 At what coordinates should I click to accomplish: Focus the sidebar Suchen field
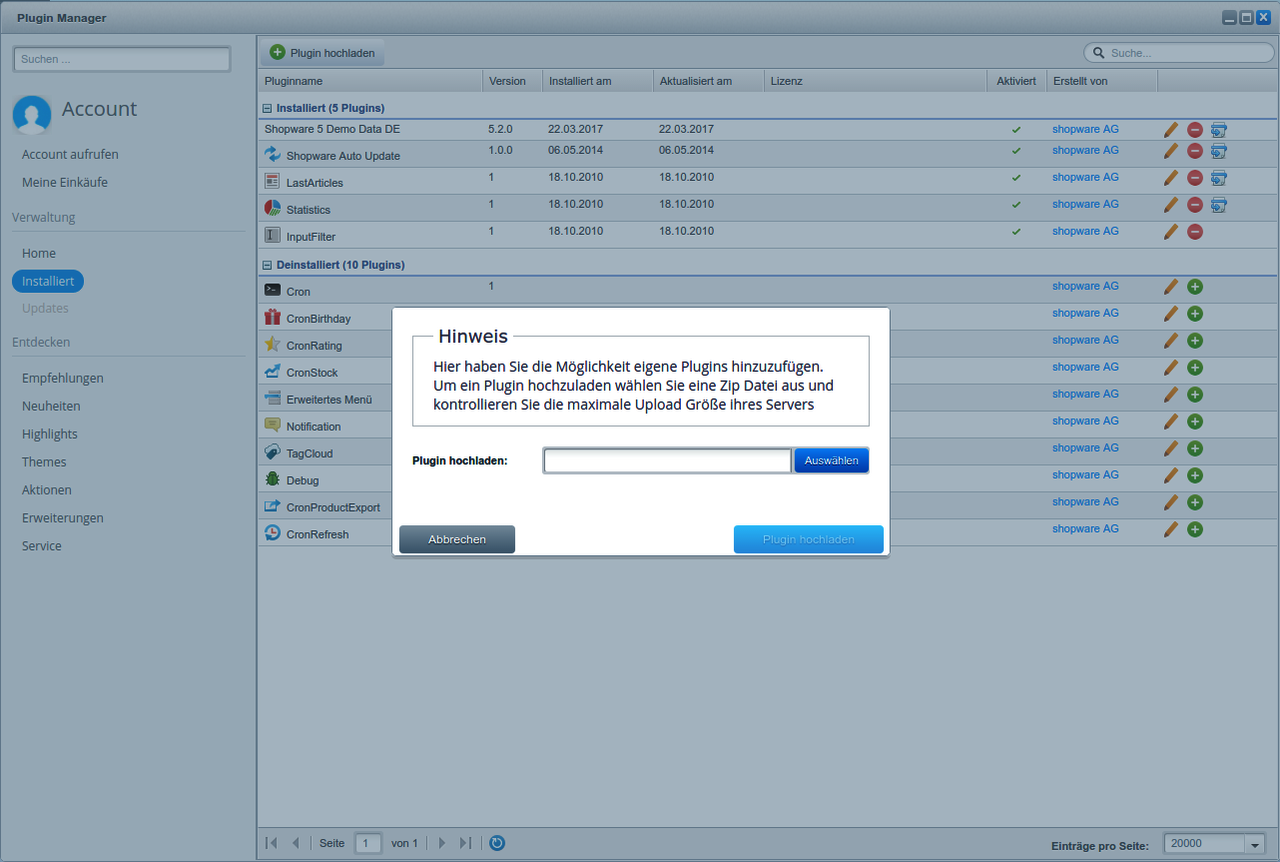click(122, 59)
